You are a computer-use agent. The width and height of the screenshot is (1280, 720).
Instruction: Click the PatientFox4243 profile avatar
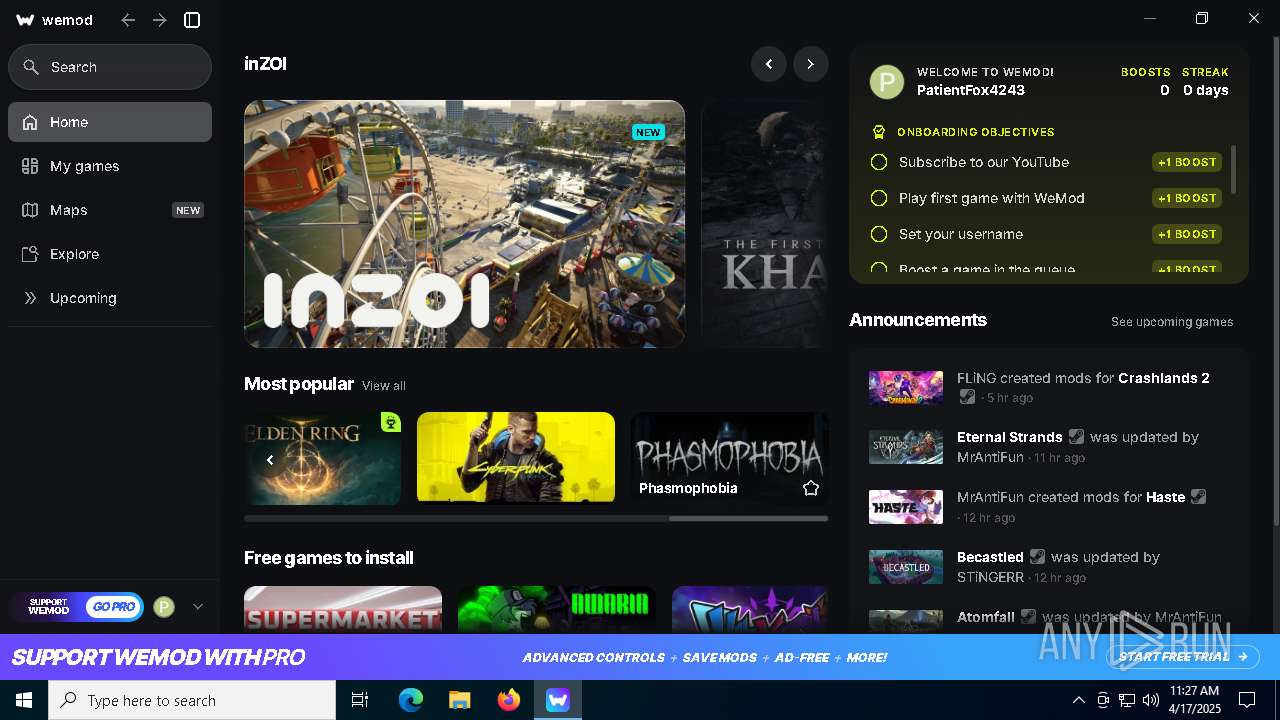(x=887, y=82)
